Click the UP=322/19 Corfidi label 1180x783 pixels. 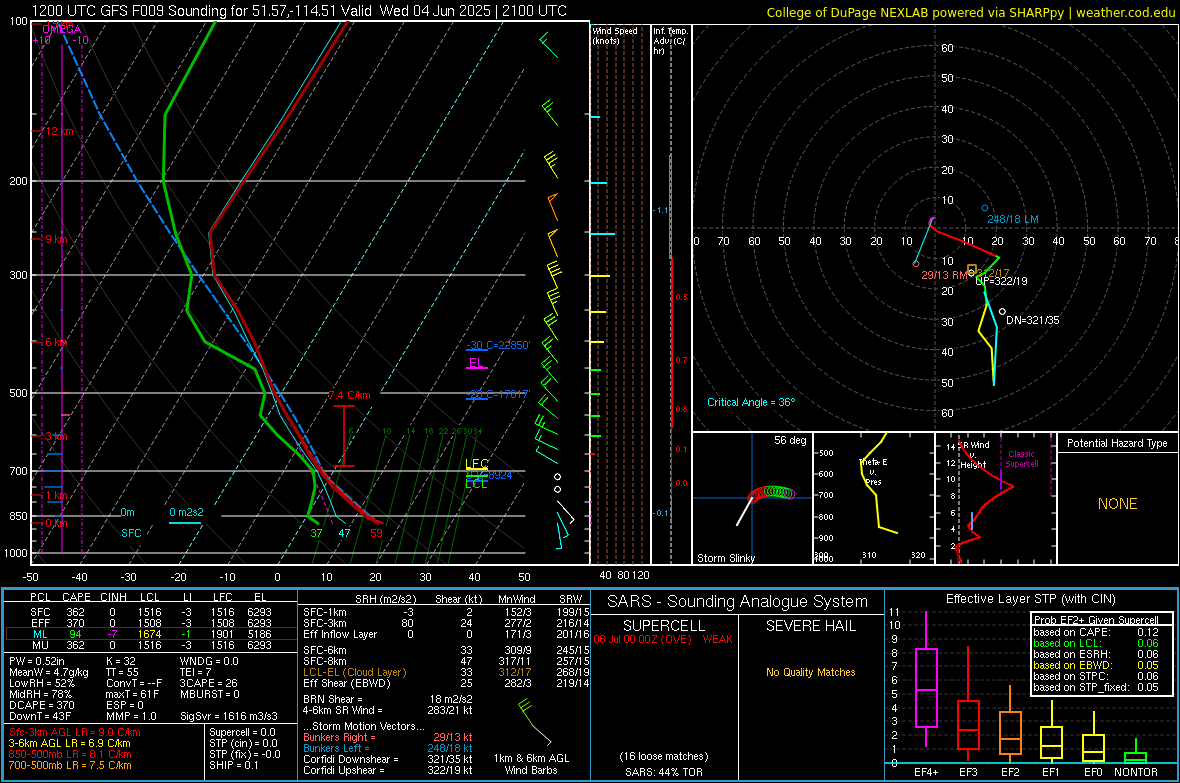[x=1002, y=281]
